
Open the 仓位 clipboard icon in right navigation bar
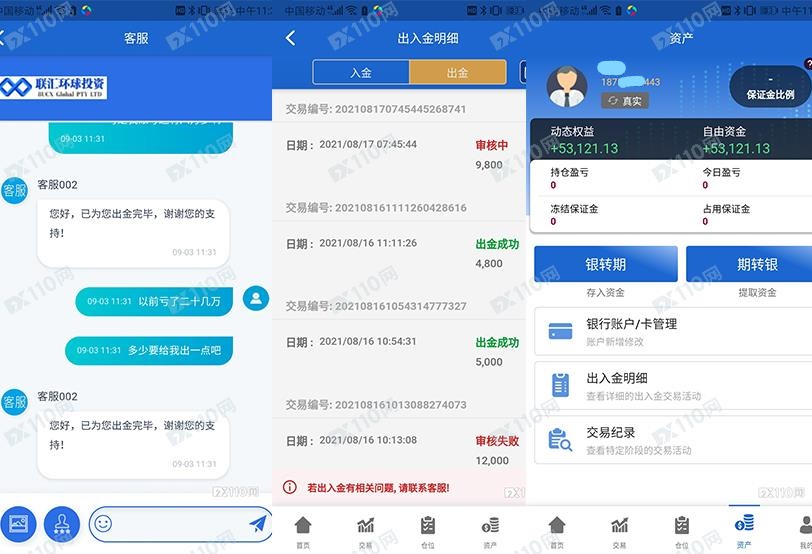coord(682,531)
